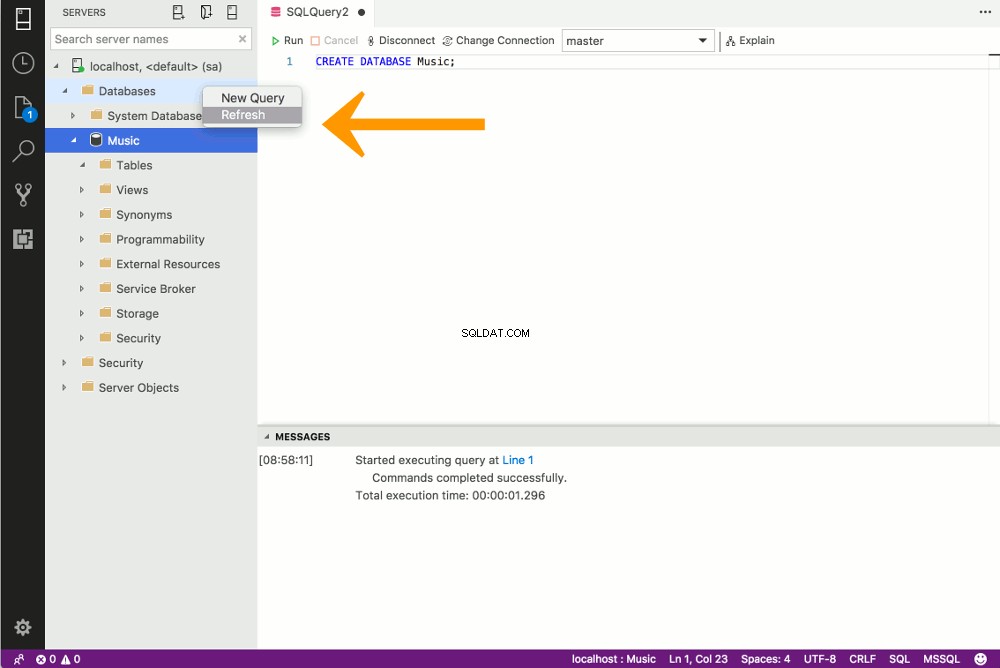This screenshot has width=1000, height=668.
Task: Clear the server name search box
Action: (242, 39)
